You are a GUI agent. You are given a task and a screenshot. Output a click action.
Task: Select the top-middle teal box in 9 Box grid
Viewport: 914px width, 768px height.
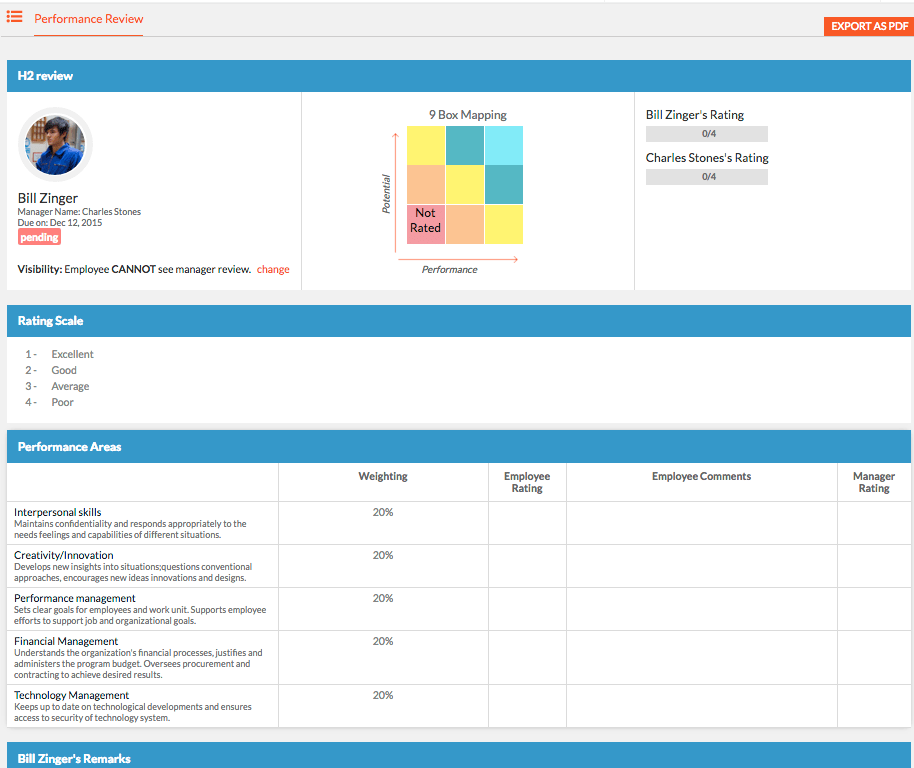(x=465, y=146)
